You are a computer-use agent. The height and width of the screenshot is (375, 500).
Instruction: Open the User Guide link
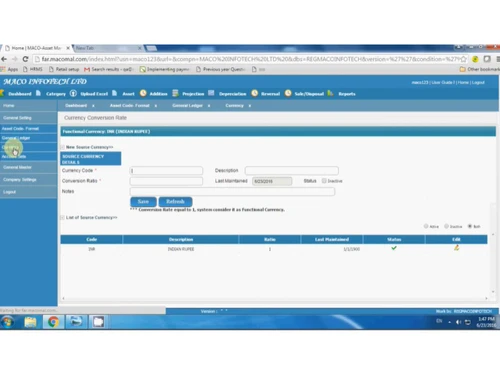443,82
